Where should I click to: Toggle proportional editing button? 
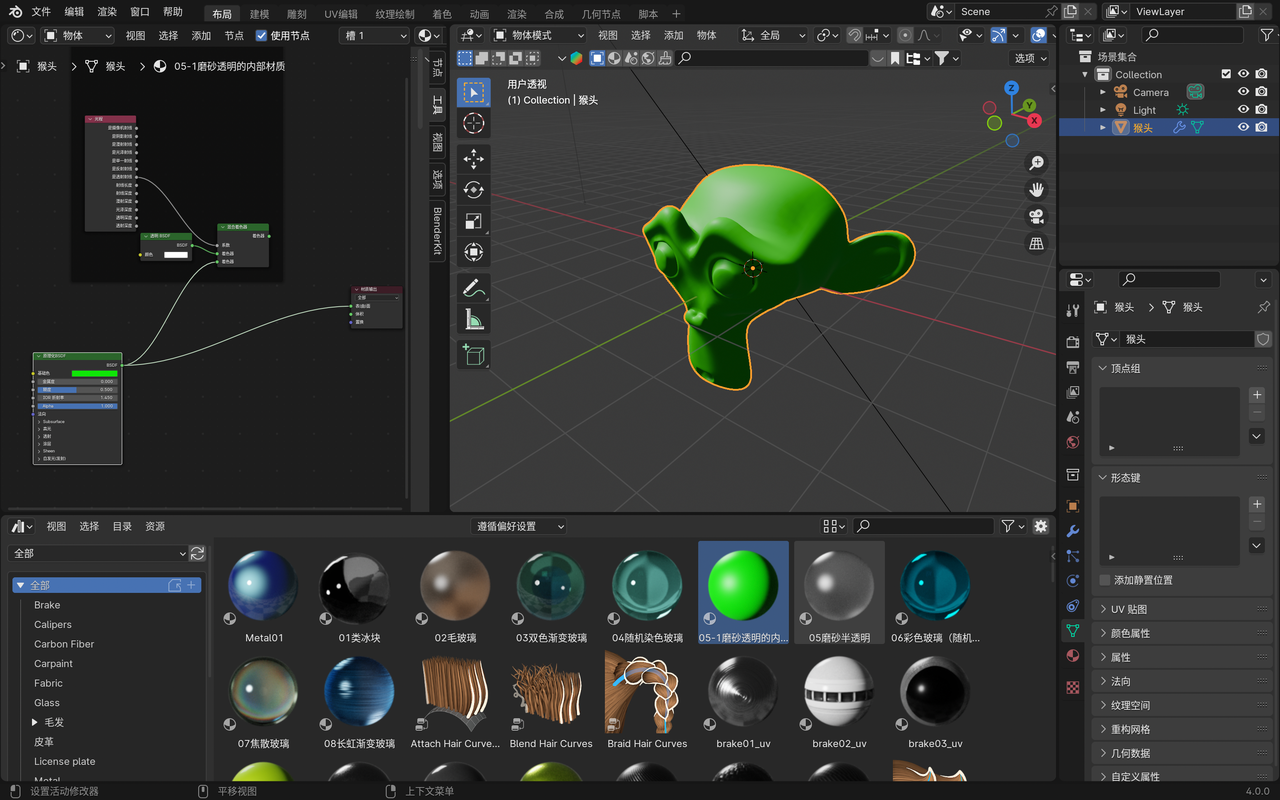[x=904, y=35]
